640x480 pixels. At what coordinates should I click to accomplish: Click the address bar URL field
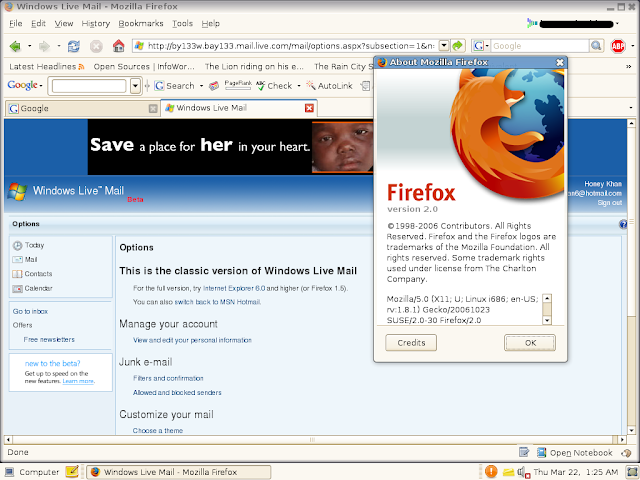[291, 46]
